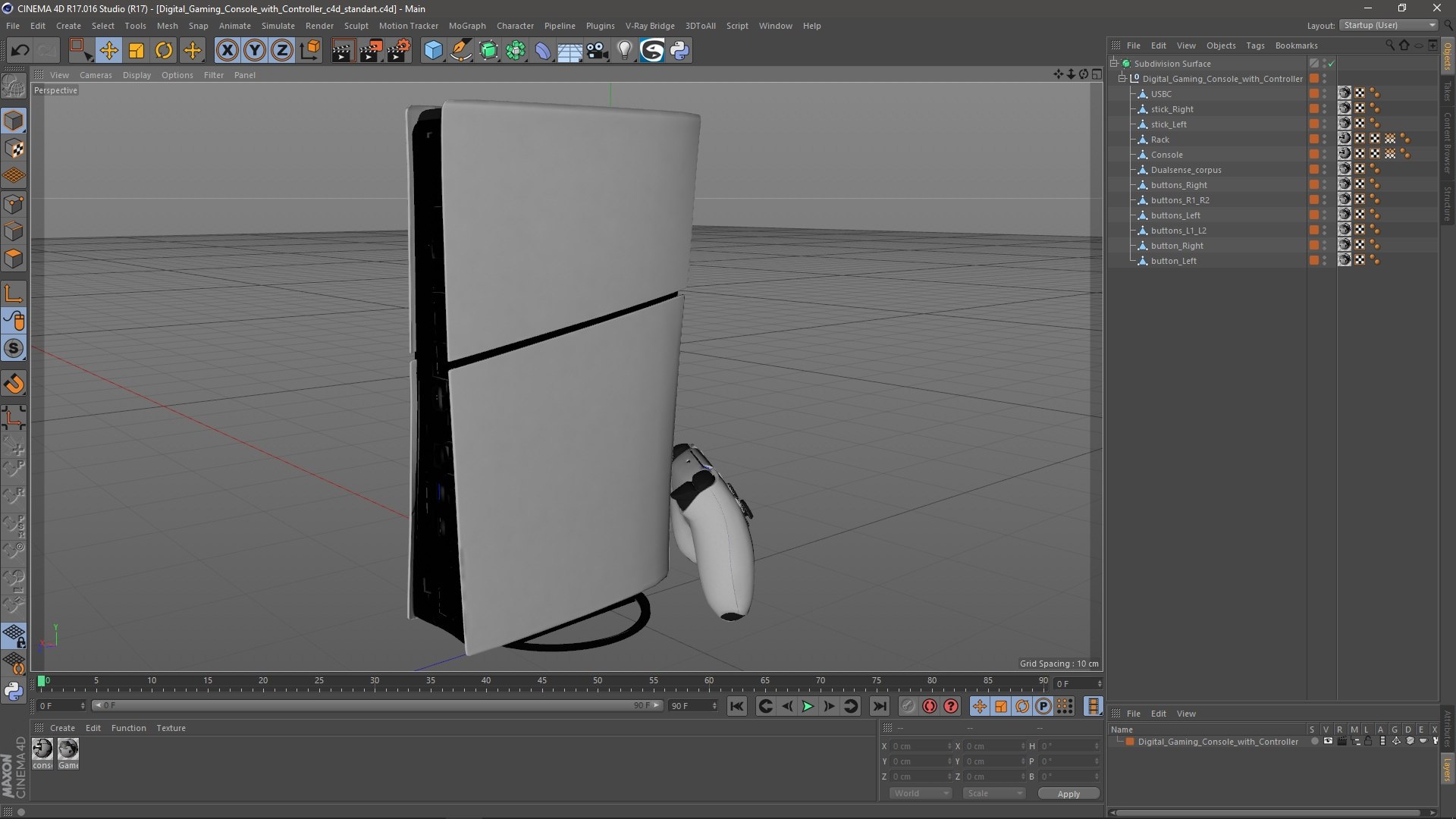Open the World coordinate dropdown
The height and width of the screenshot is (819, 1456).
[x=921, y=793]
